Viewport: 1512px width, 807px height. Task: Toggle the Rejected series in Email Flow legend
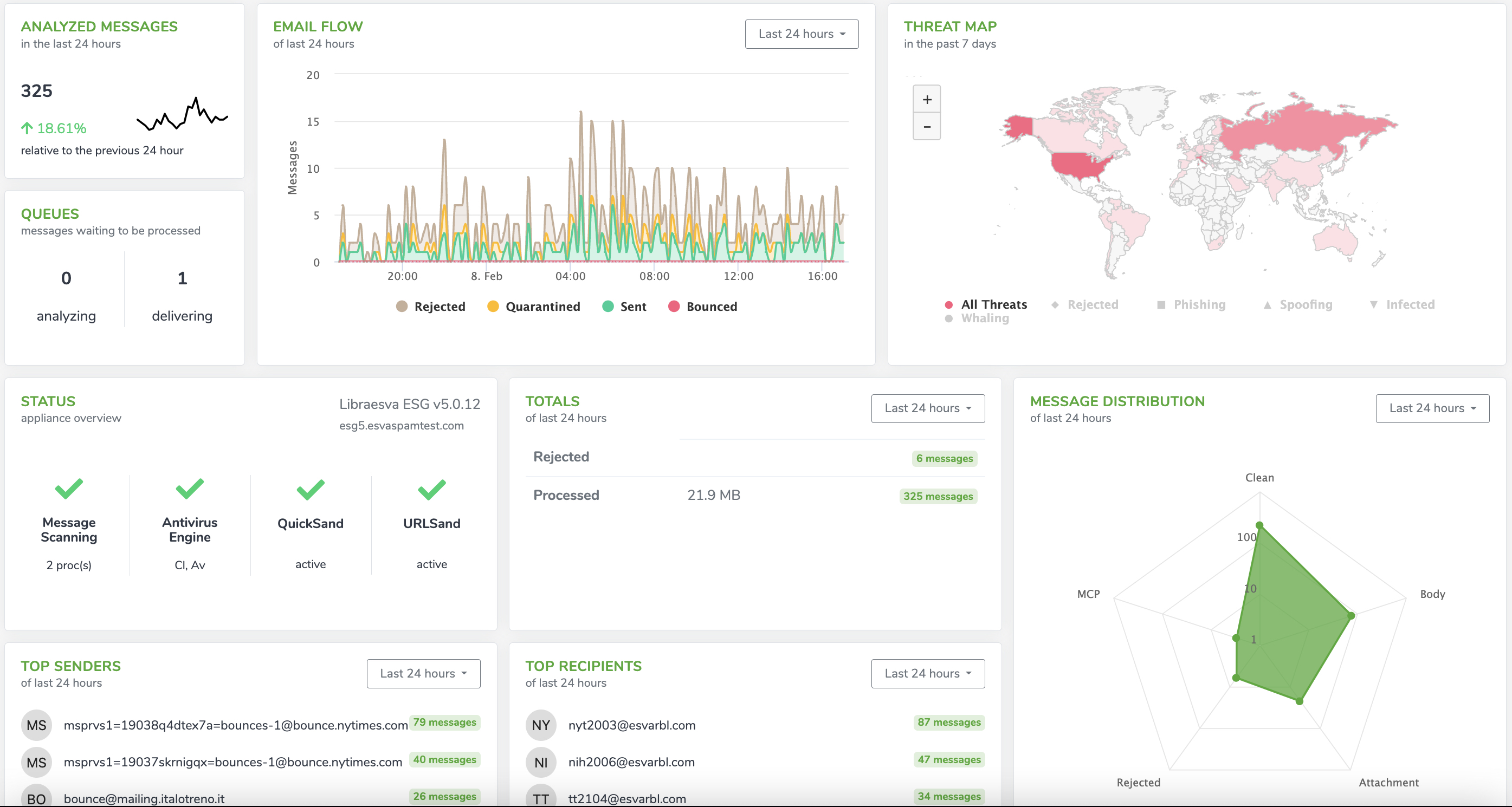pos(439,307)
